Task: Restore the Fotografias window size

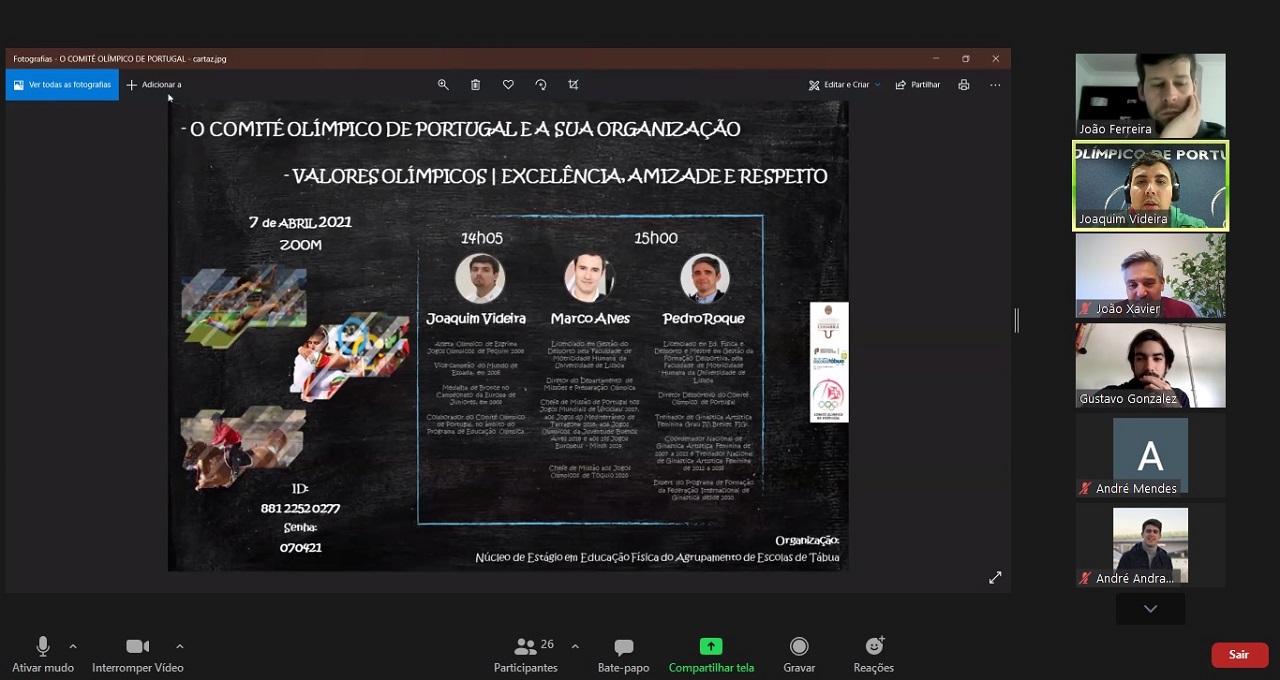Action: [x=966, y=59]
